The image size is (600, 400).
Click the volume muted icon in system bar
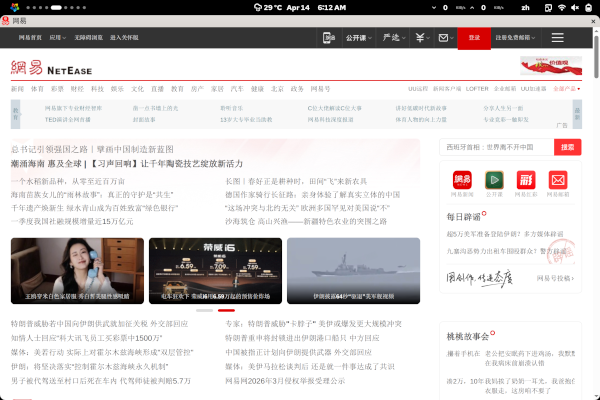tap(575, 8)
